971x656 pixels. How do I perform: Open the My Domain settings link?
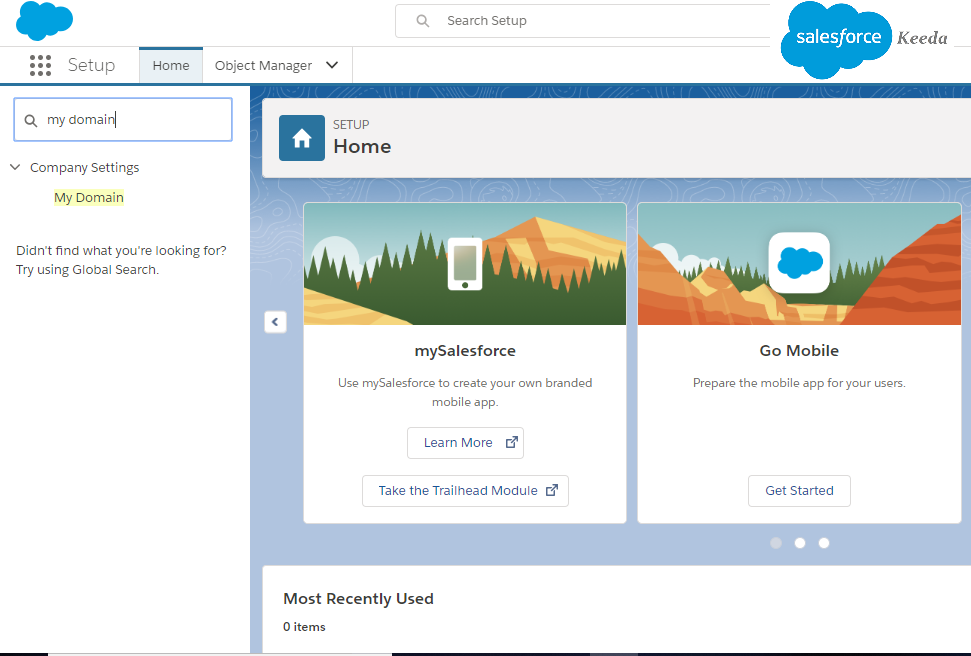pos(88,197)
